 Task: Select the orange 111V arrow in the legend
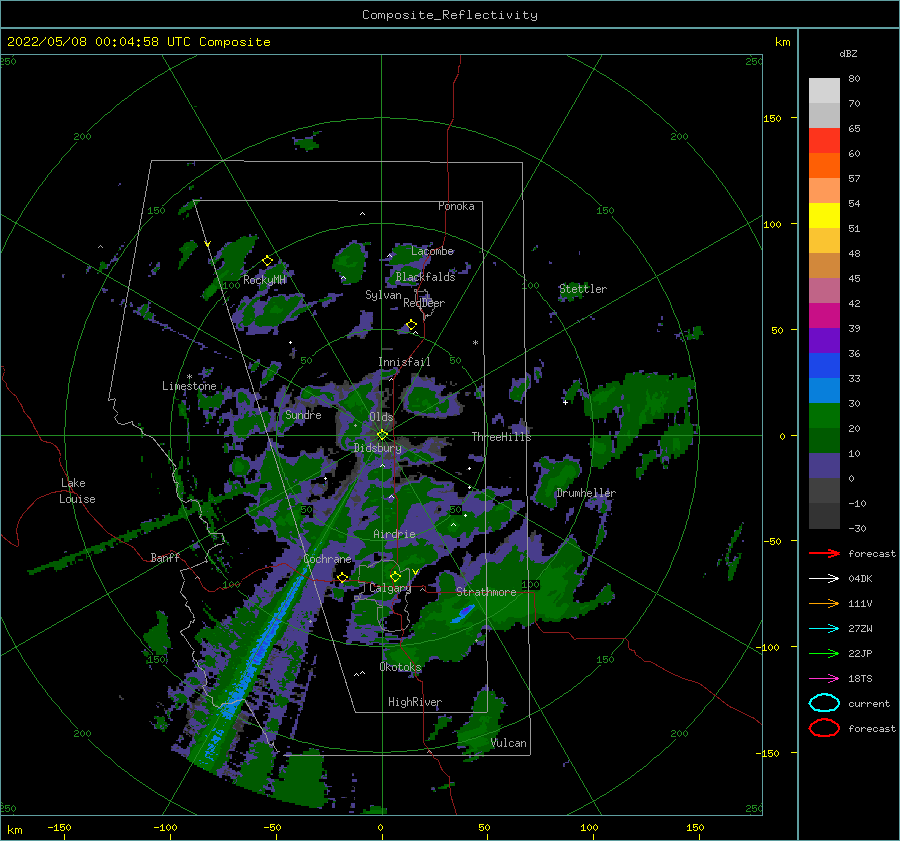coord(824,603)
